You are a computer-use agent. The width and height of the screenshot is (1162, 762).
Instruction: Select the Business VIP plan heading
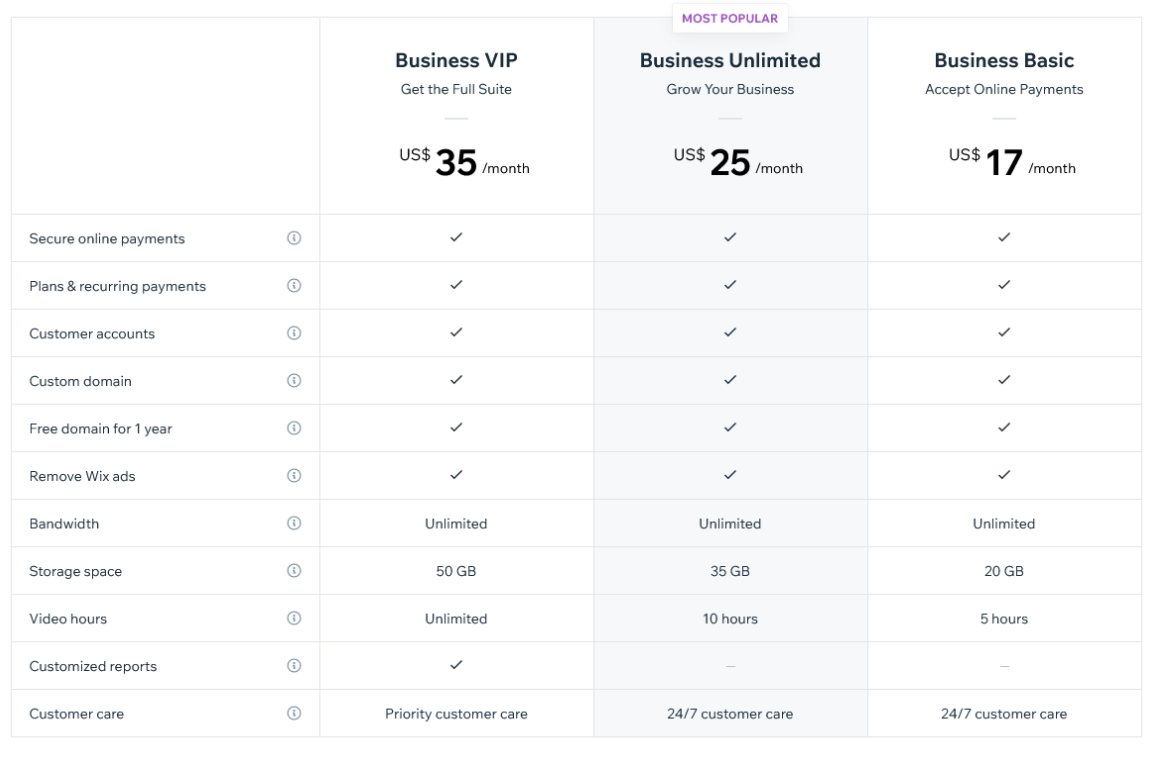coord(456,61)
